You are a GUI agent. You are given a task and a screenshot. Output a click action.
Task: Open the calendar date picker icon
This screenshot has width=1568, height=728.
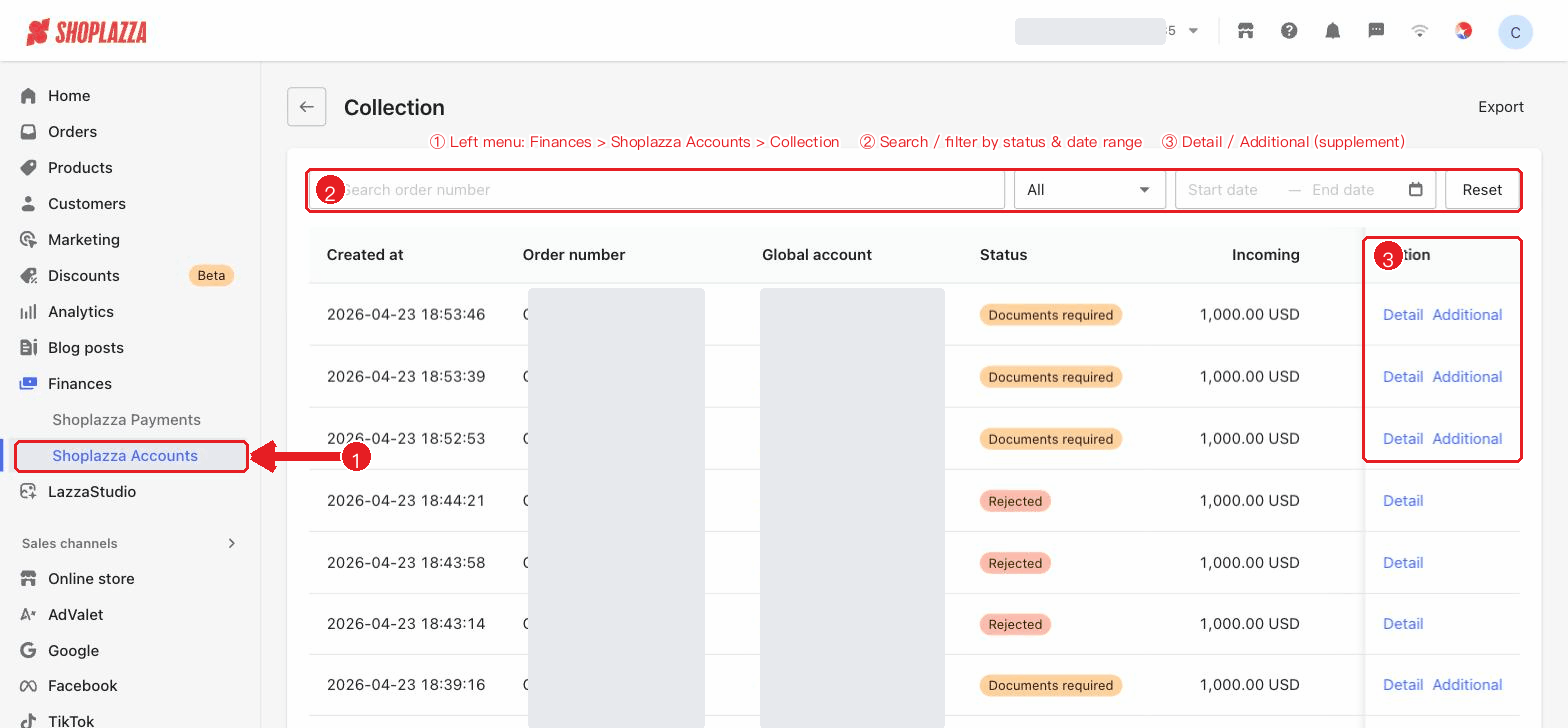tap(1415, 189)
